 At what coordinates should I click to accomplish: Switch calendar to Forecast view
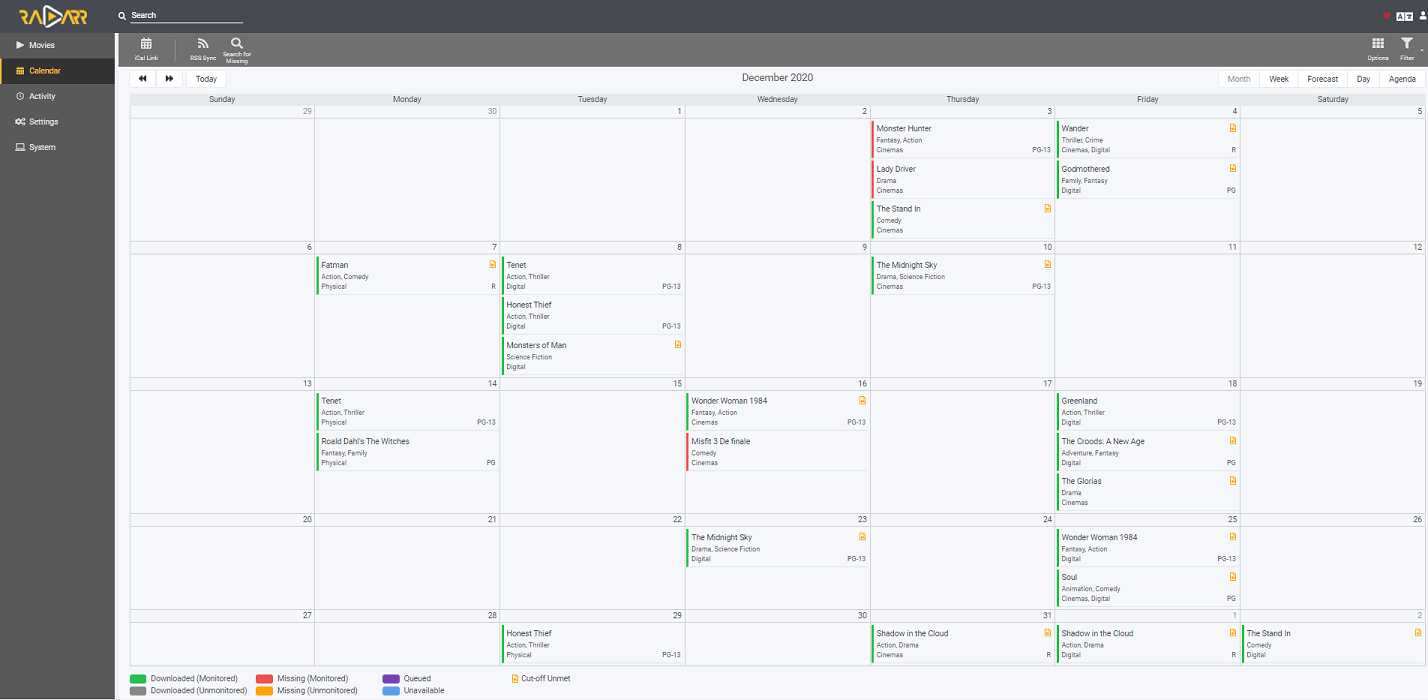(1322, 79)
